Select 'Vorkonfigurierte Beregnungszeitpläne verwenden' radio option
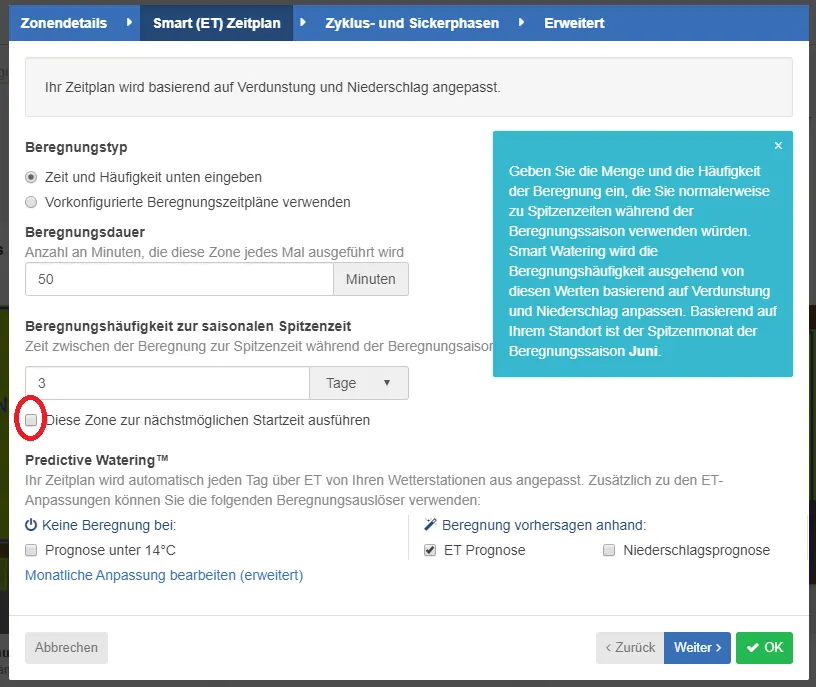Screen dimensions: 816x687 [32, 202]
